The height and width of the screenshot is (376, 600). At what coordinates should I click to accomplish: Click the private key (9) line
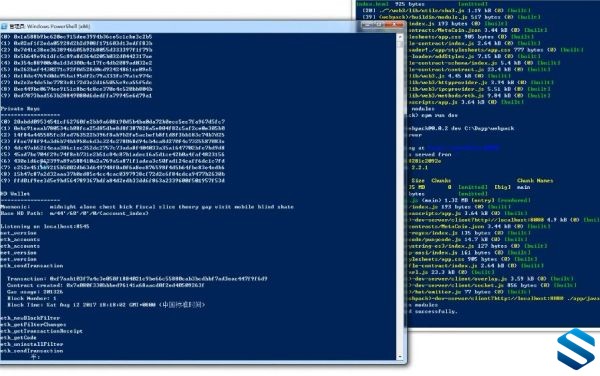(x=112, y=181)
